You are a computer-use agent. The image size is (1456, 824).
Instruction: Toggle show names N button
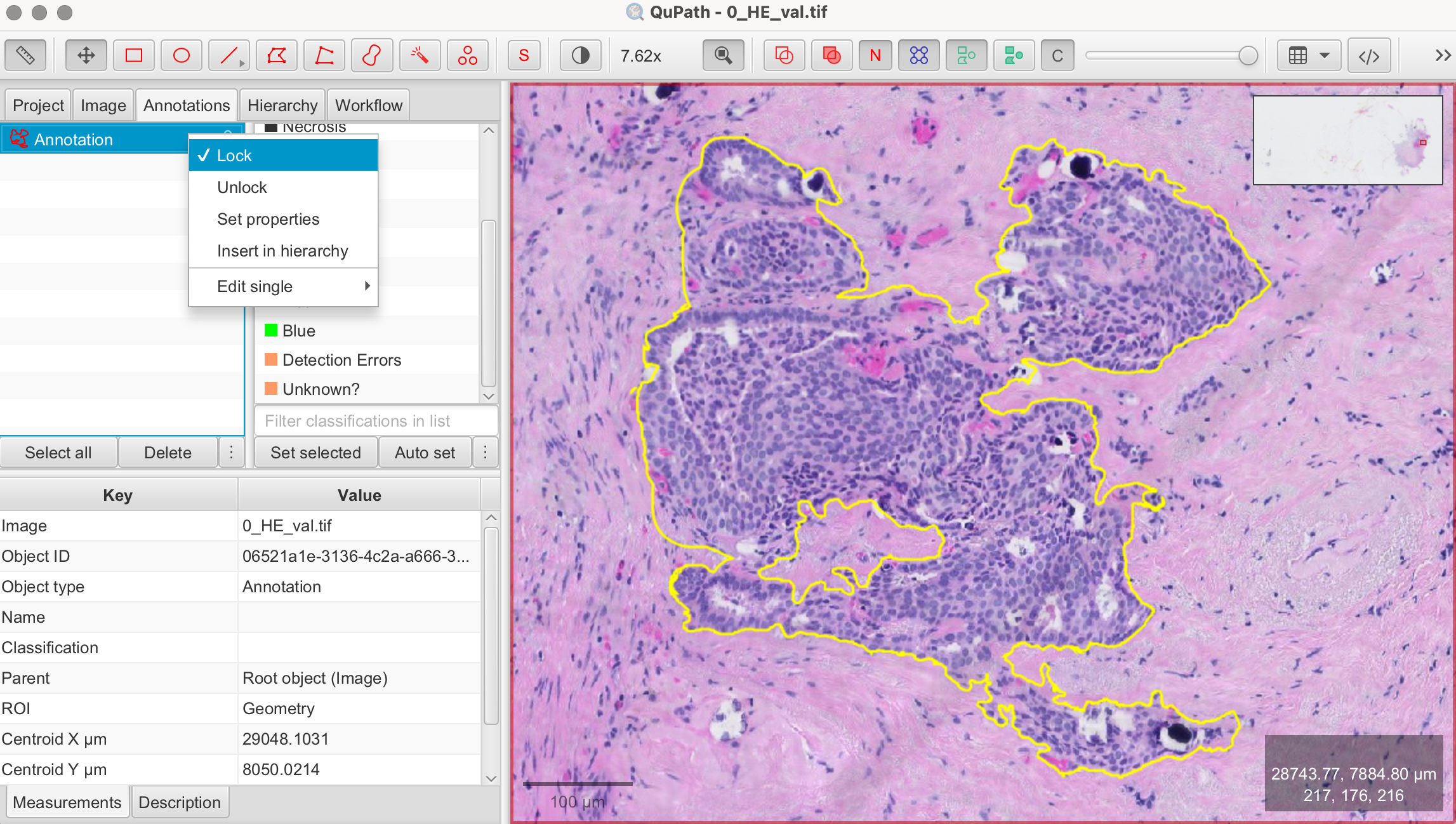[x=875, y=56]
